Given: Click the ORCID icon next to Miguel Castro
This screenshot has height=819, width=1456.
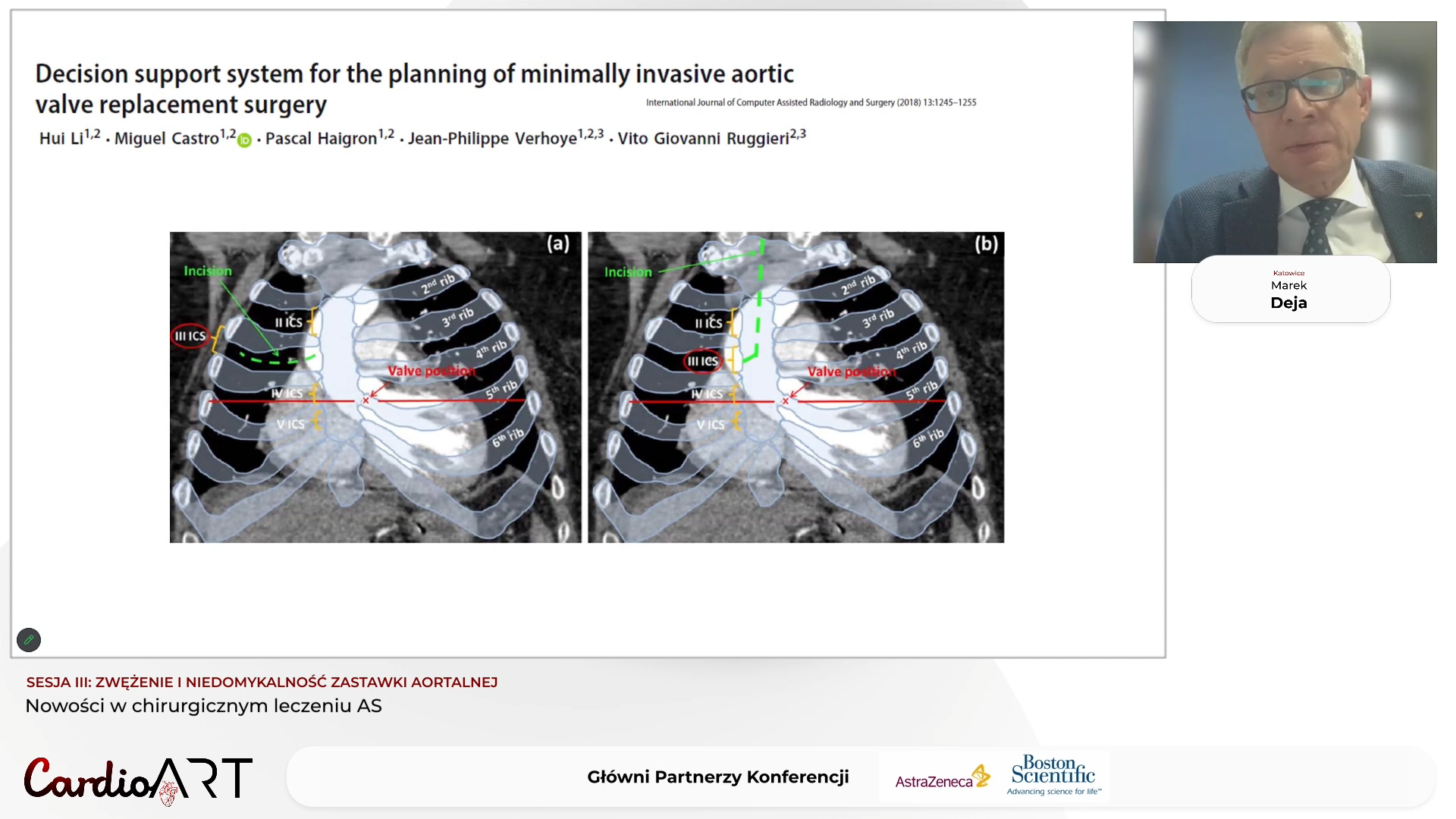Looking at the screenshot, I should pyautogui.click(x=244, y=141).
